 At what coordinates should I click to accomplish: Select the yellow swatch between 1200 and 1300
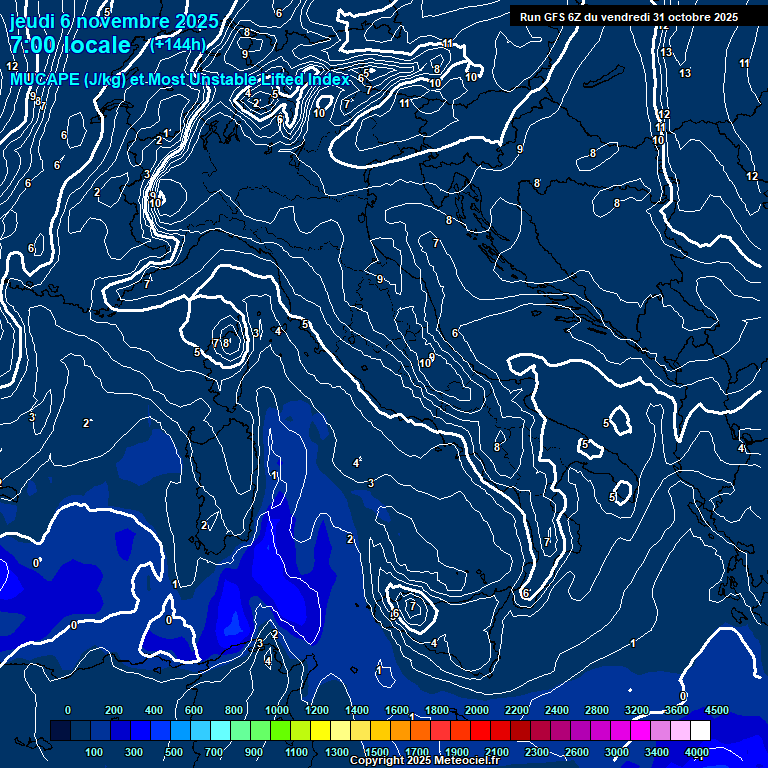(320, 730)
